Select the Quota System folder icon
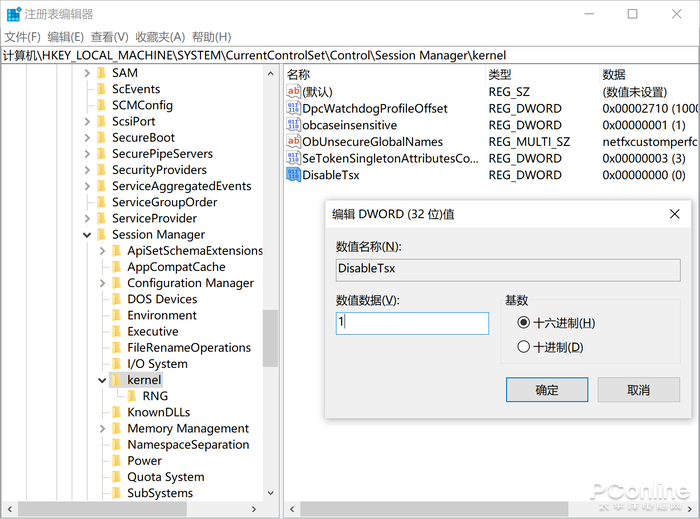 [x=117, y=477]
